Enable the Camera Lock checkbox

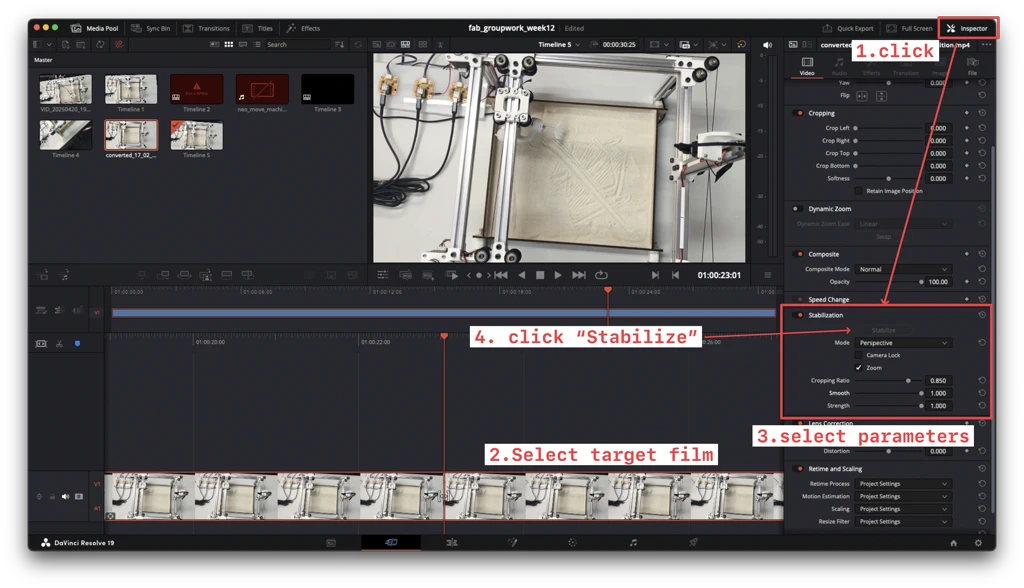(x=859, y=355)
